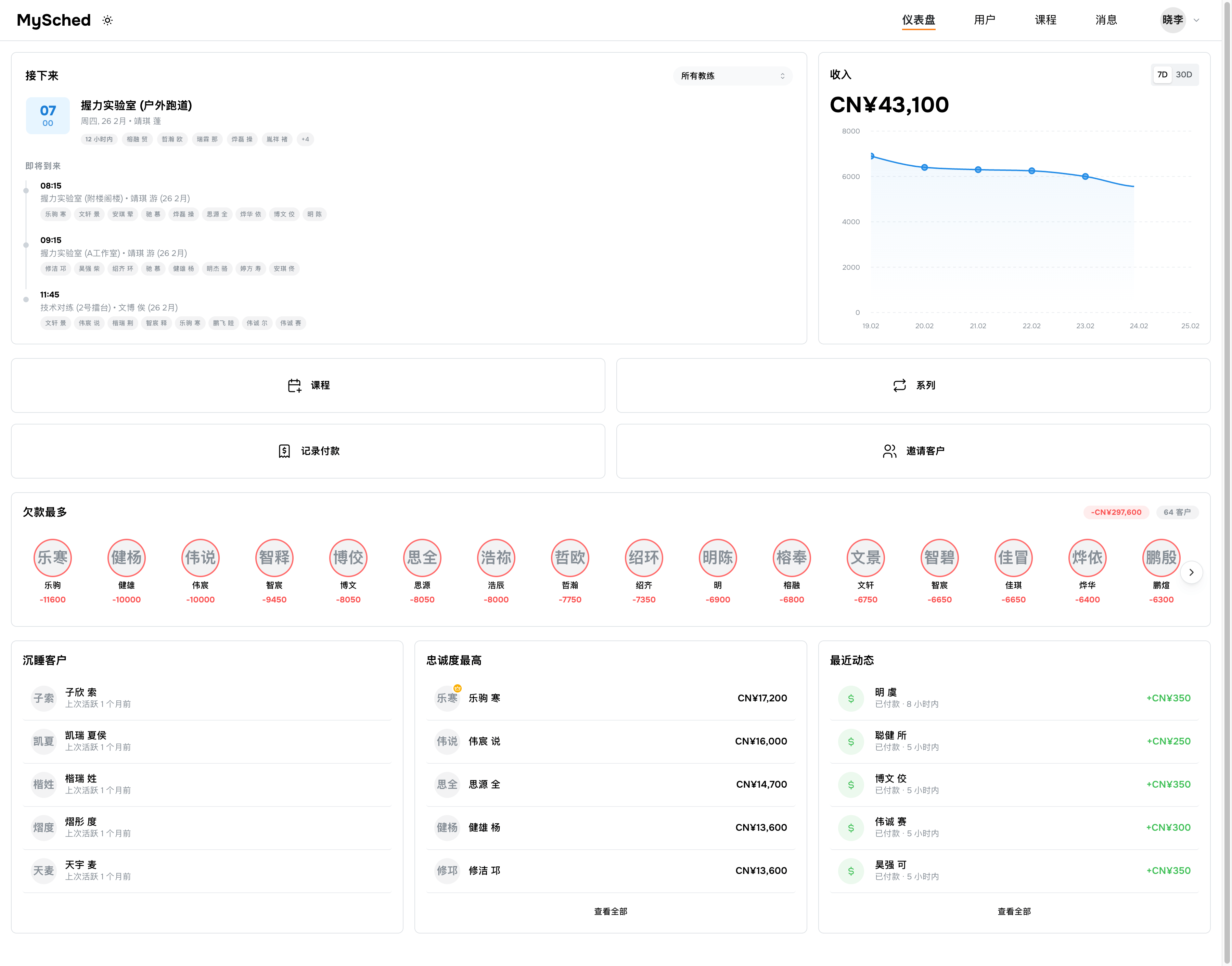This screenshot has height=966, width=1232.
Task: Click dollar icon beside 明 虞 payment
Action: pos(850,698)
